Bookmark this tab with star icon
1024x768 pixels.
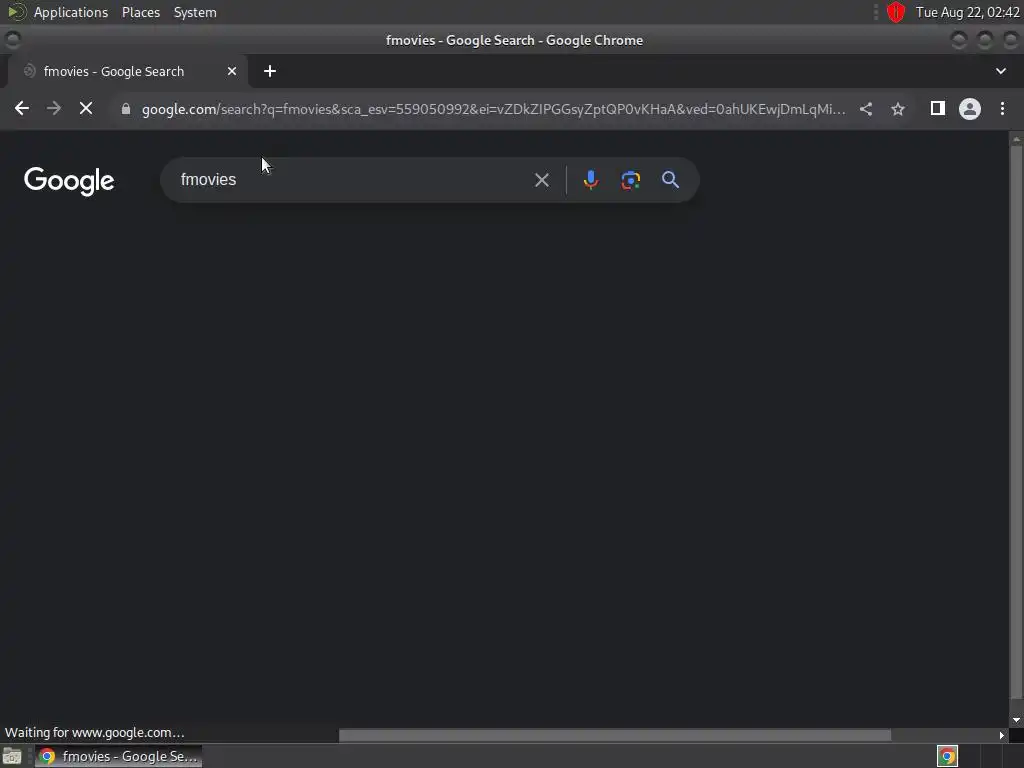coord(898,109)
